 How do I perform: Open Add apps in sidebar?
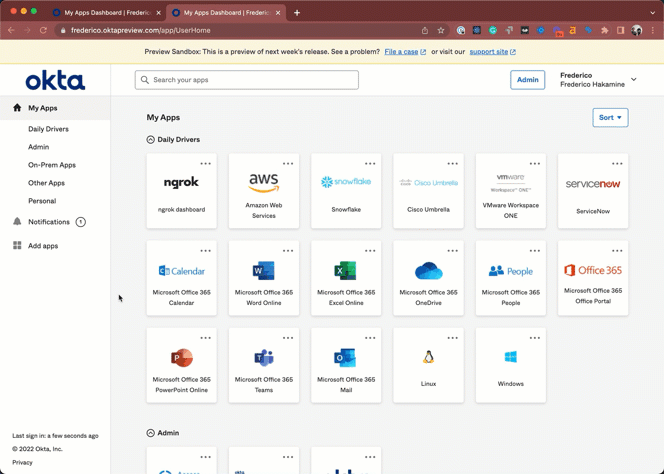point(43,245)
